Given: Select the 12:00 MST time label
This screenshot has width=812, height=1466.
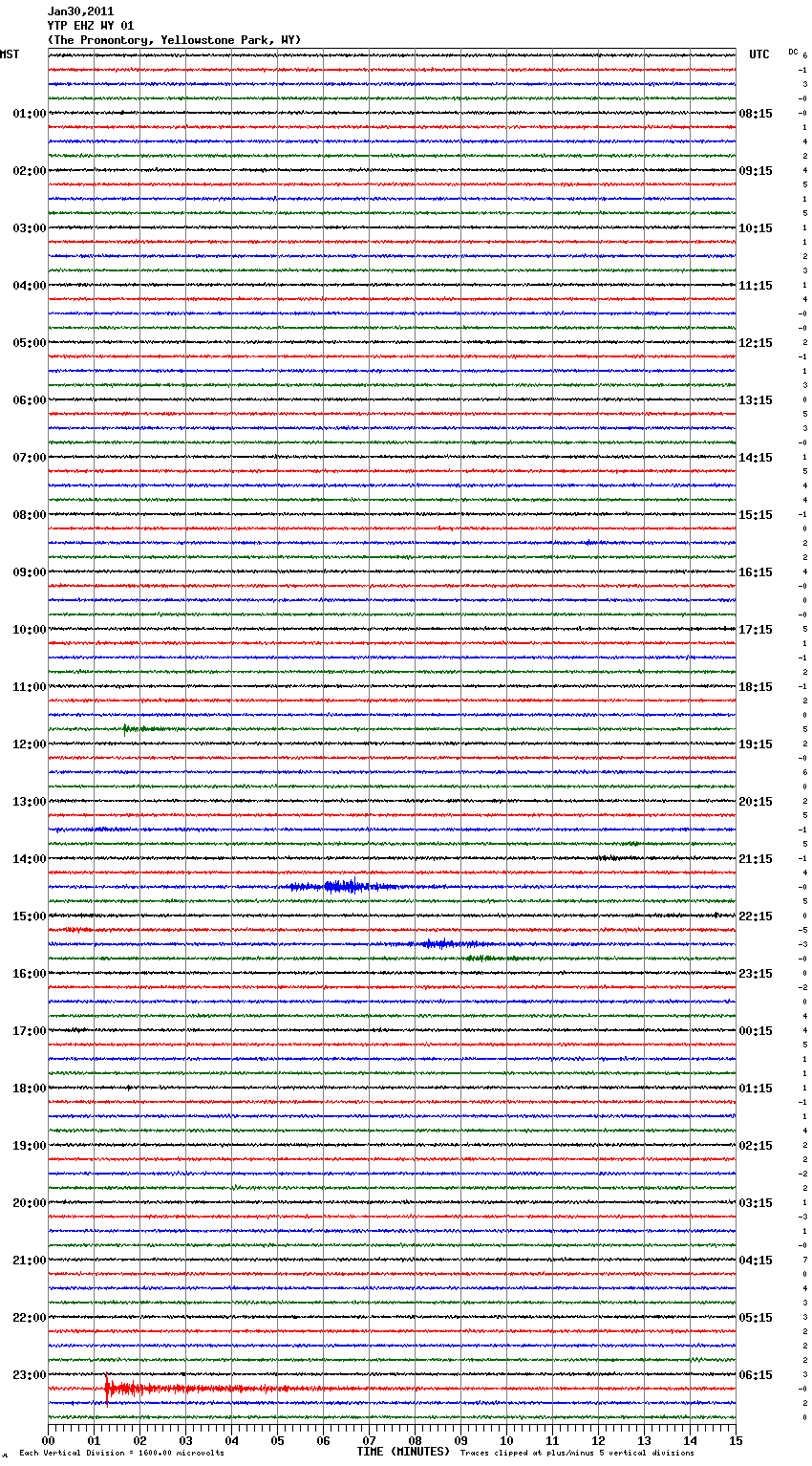Looking at the screenshot, I should [29, 744].
